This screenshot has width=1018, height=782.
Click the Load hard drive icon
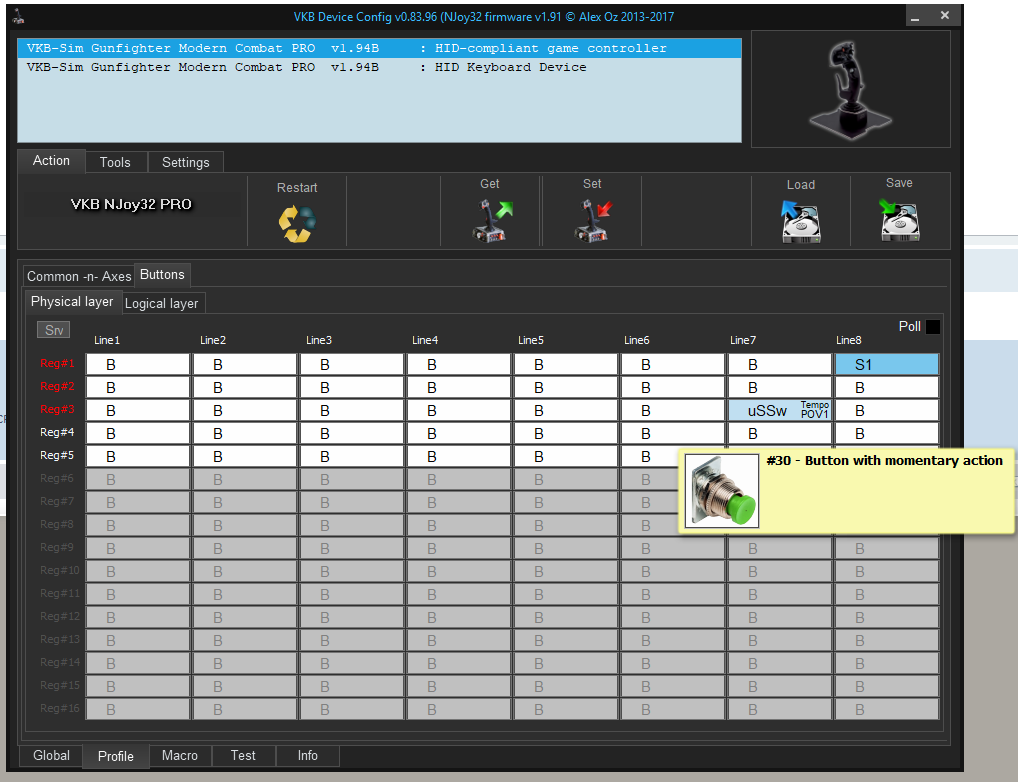801,221
